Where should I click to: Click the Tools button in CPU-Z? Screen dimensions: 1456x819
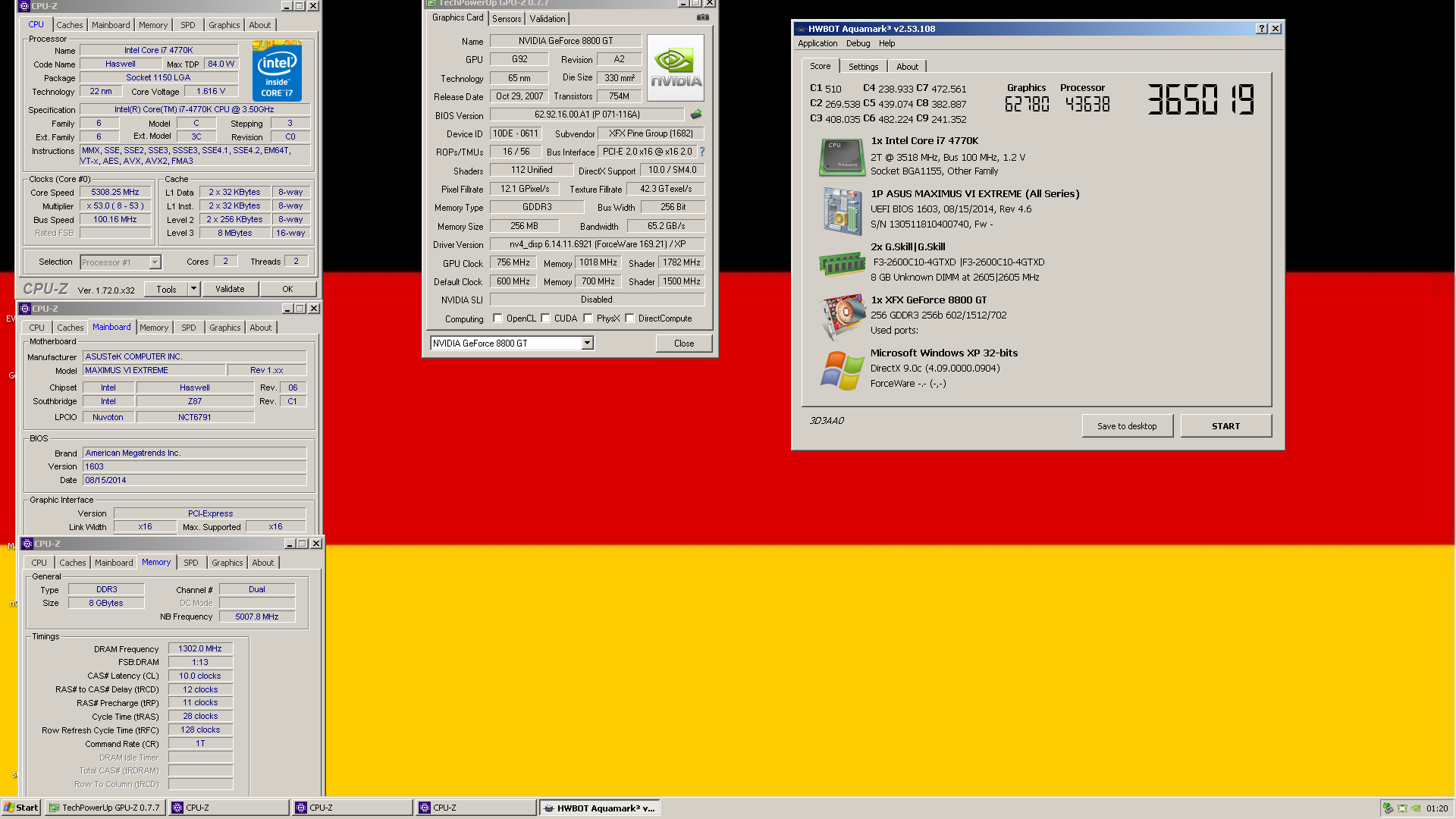point(166,289)
